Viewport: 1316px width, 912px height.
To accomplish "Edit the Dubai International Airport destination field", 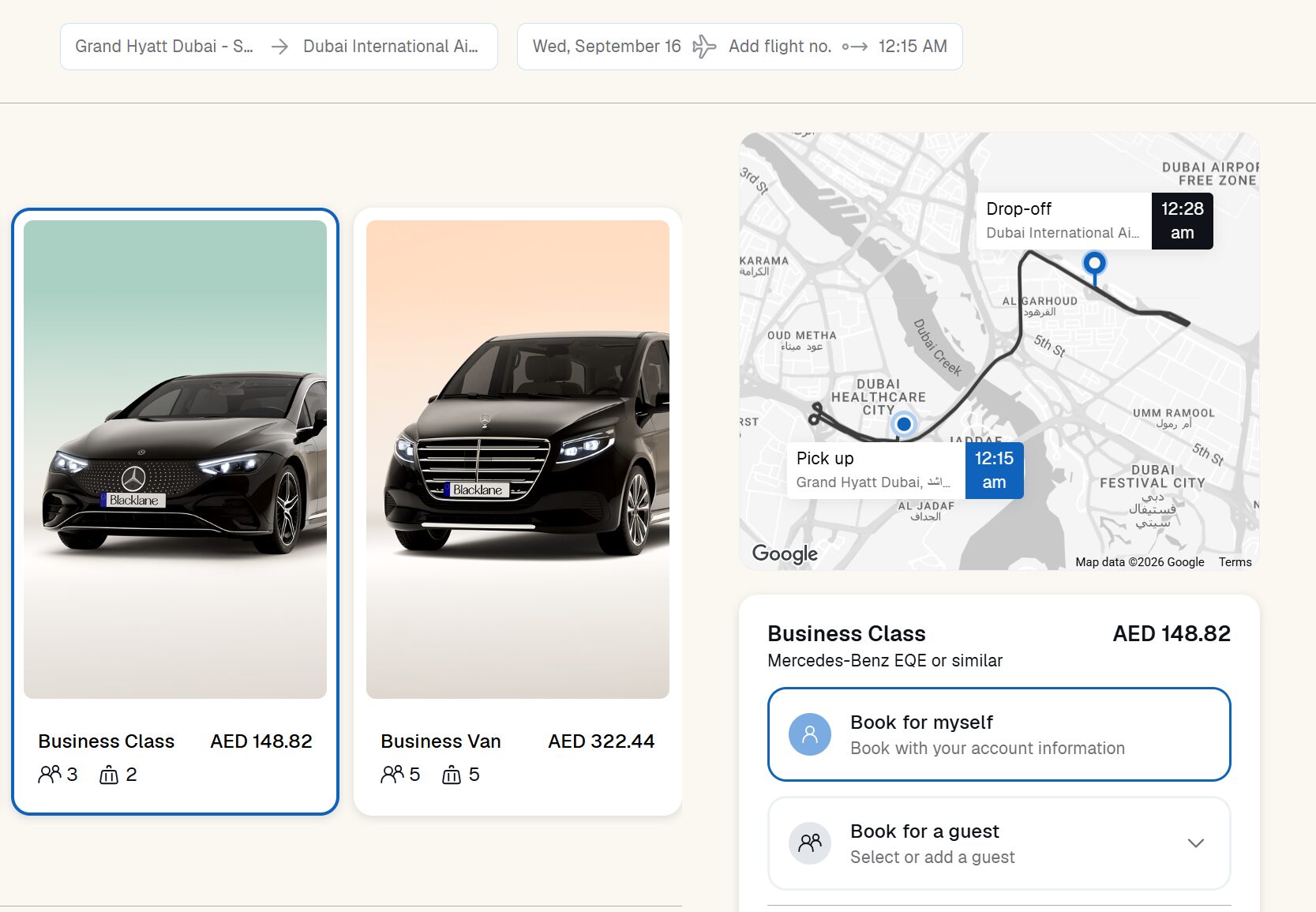I will (x=391, y=47).
